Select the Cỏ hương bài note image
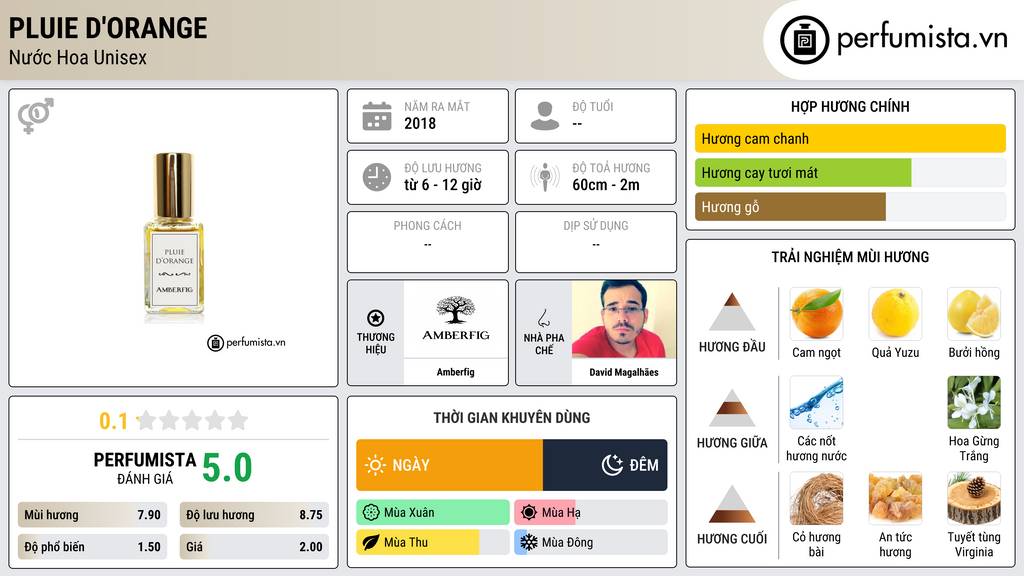1024x576 pixels. coord(816,498)
